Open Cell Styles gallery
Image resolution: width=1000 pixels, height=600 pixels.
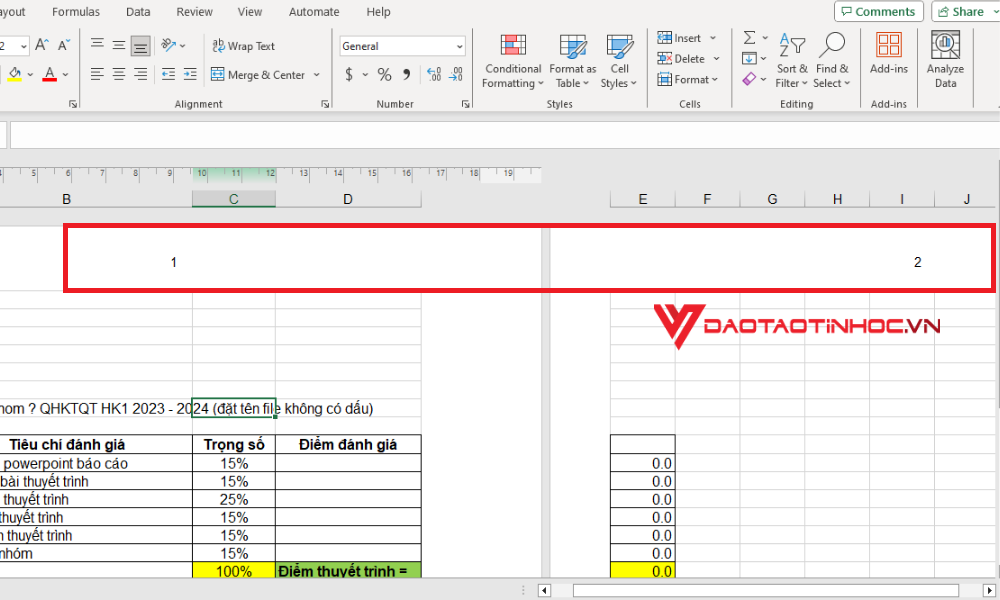pyautogui.click(x=619, y=62)
